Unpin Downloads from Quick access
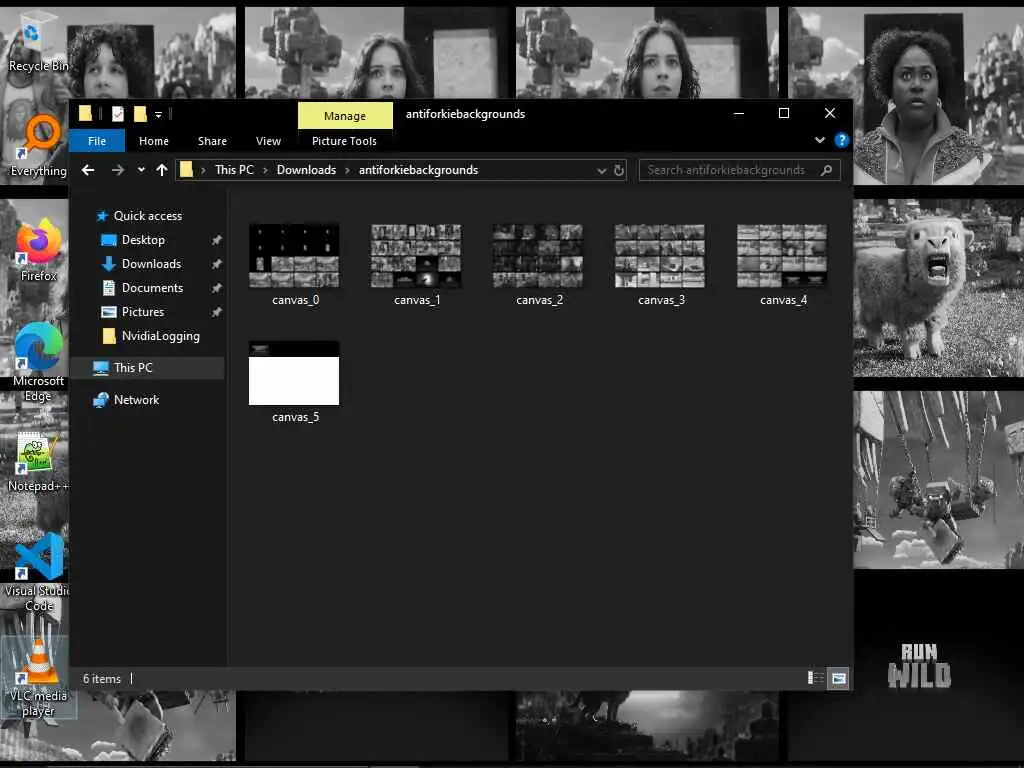1024x768 pixels. (x=217, y=264)
